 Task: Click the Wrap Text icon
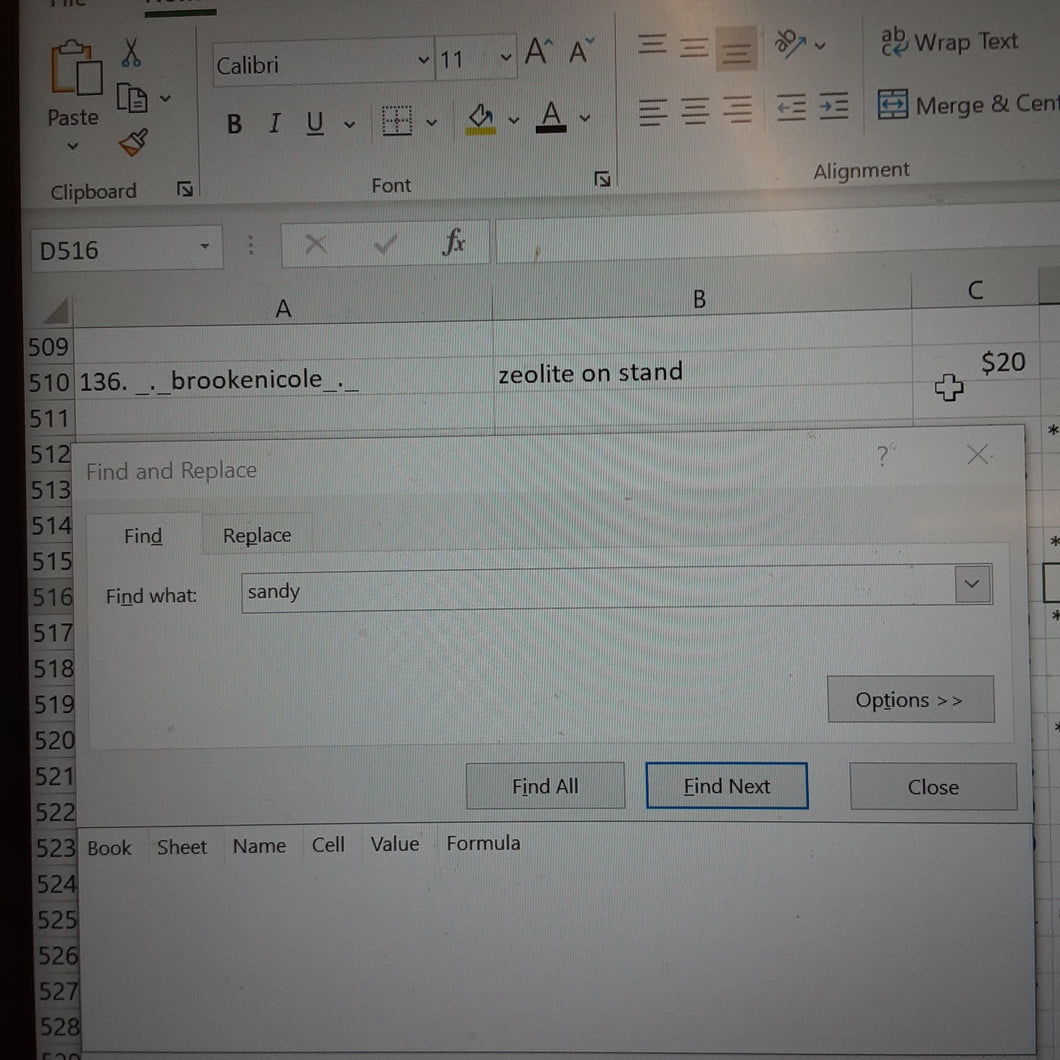coord(893,42)
